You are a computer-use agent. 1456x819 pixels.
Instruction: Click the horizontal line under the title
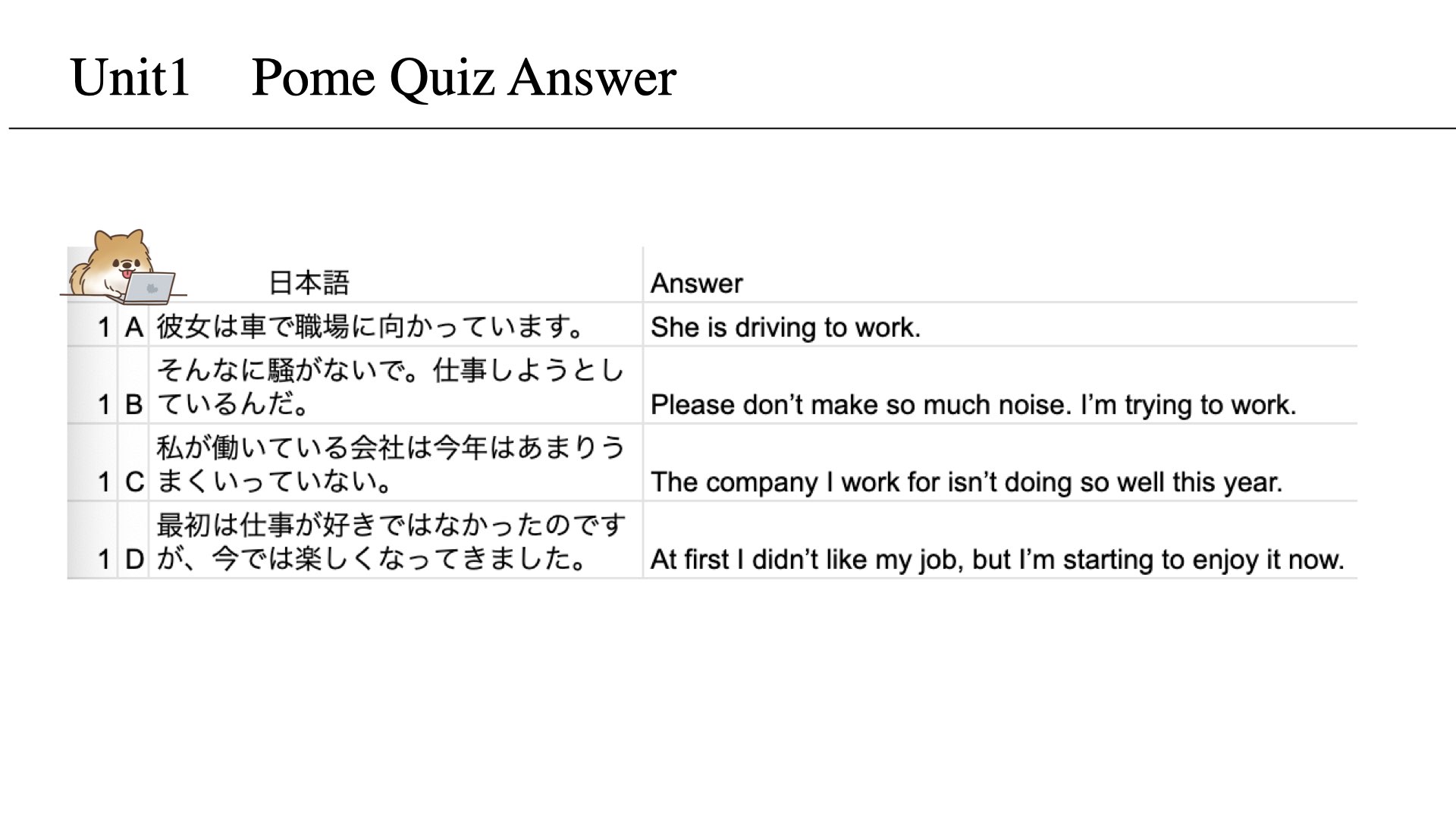click(x=733, y=128)
